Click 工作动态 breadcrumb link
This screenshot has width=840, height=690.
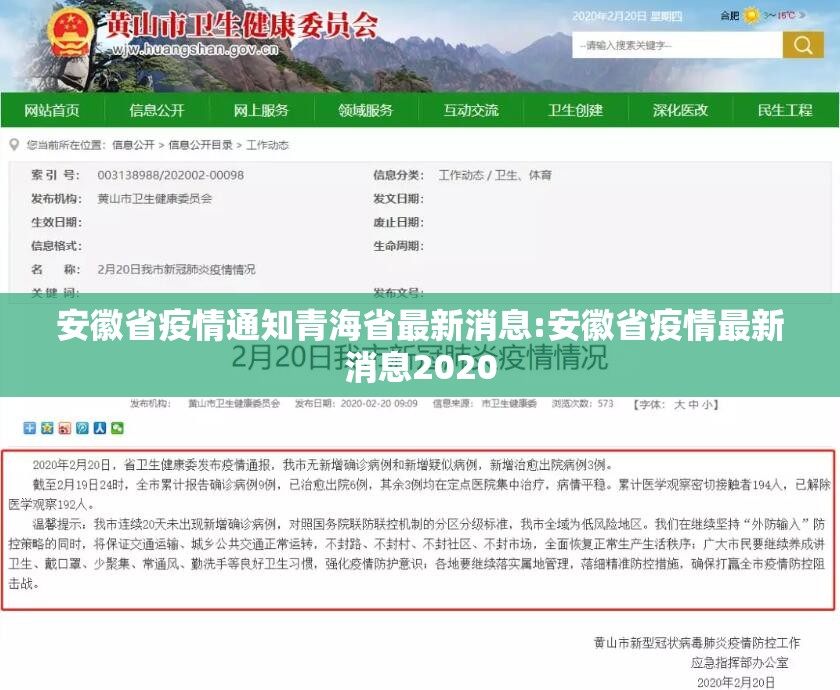pos(267,145)
